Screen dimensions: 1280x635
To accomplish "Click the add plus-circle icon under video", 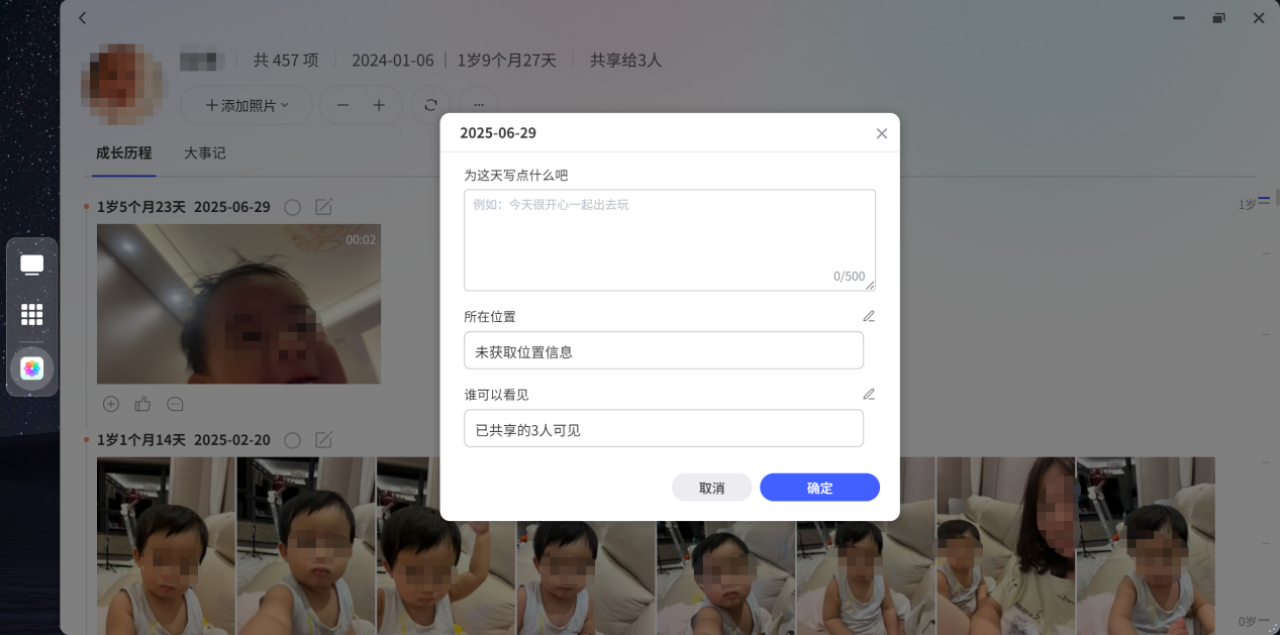I will click(x=111, y=404).
